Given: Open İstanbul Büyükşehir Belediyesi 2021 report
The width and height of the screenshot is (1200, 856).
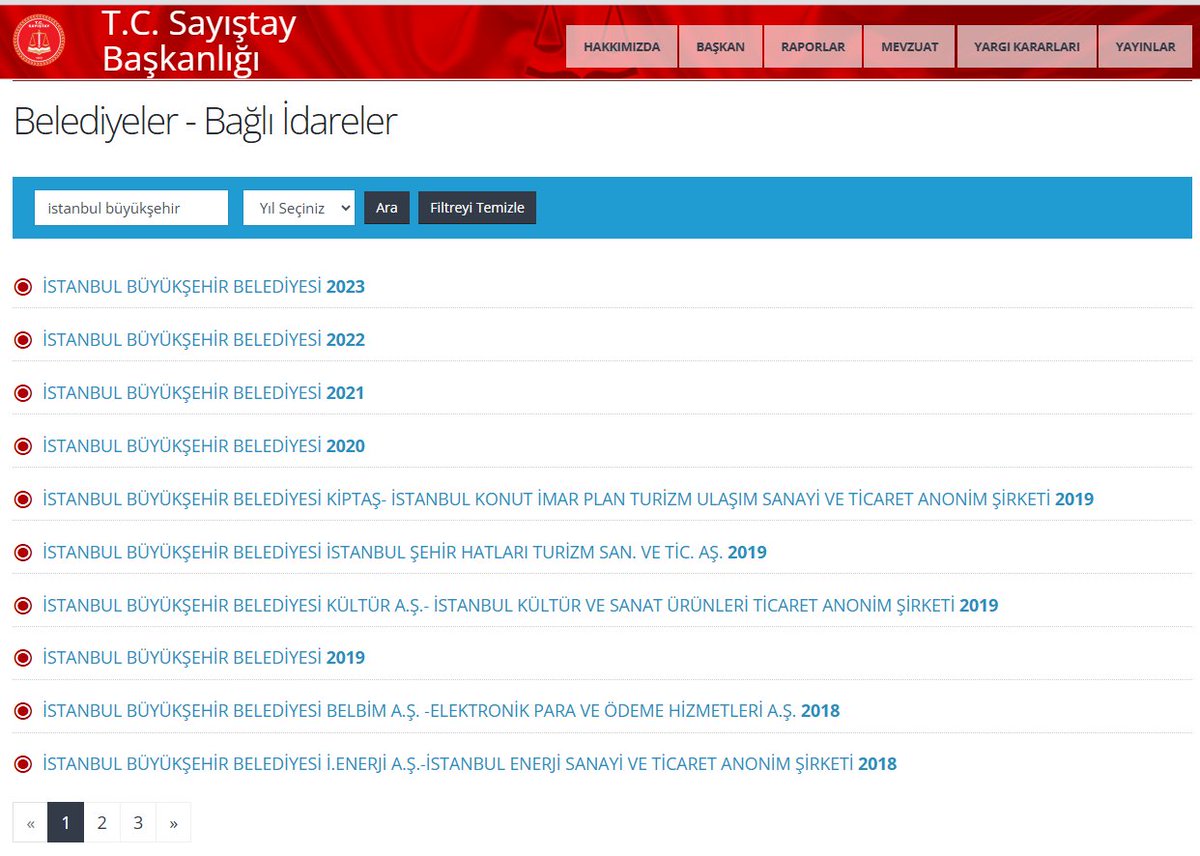Looking at the screenshot, I should click(204, 393).
